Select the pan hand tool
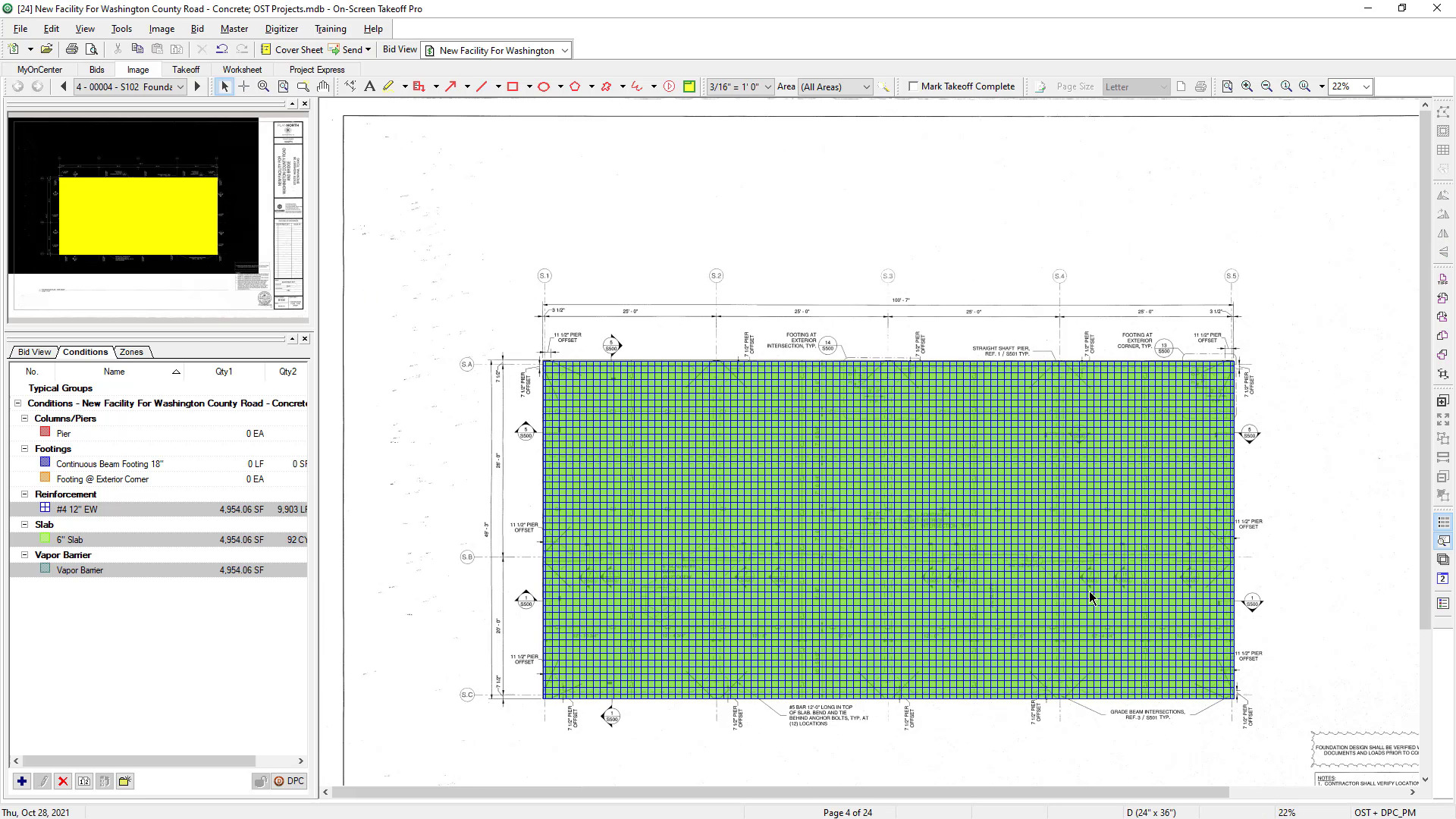 point(323,86)
